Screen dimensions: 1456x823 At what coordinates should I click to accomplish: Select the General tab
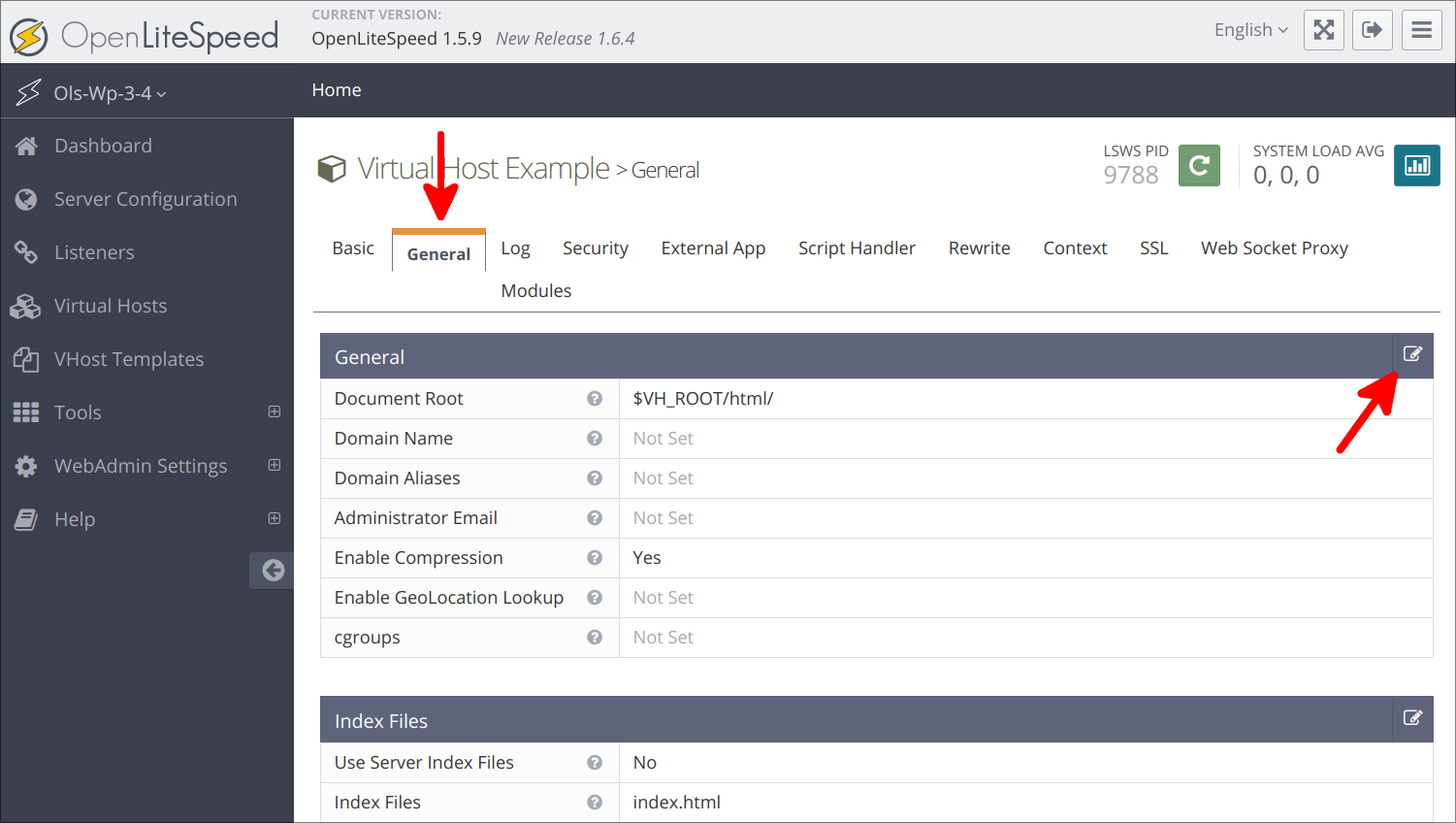point(438,253)
